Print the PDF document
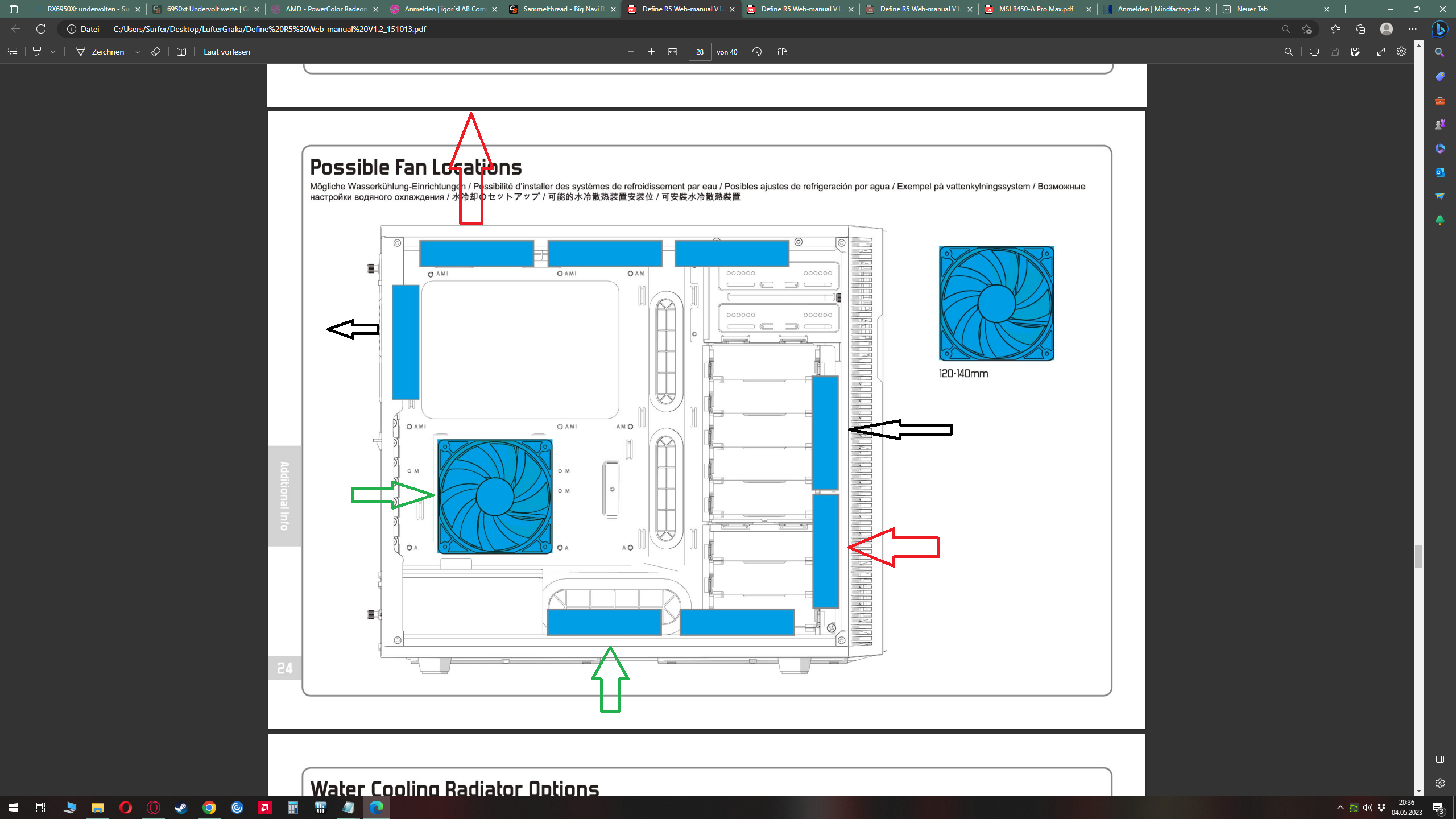The image size is (1456, 819). (x=1314, y=52)
